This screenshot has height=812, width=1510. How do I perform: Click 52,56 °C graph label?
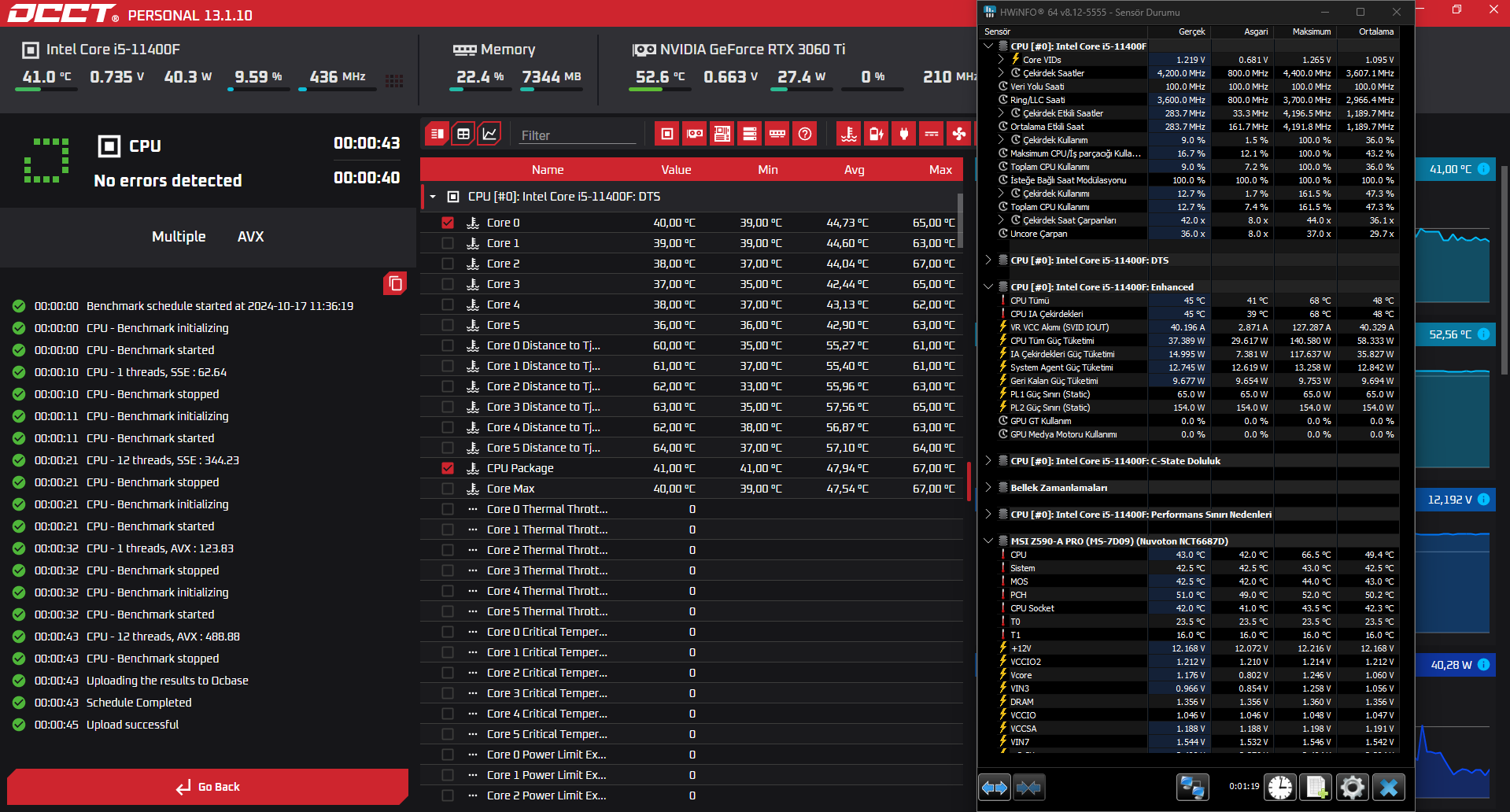[1450, 334]
